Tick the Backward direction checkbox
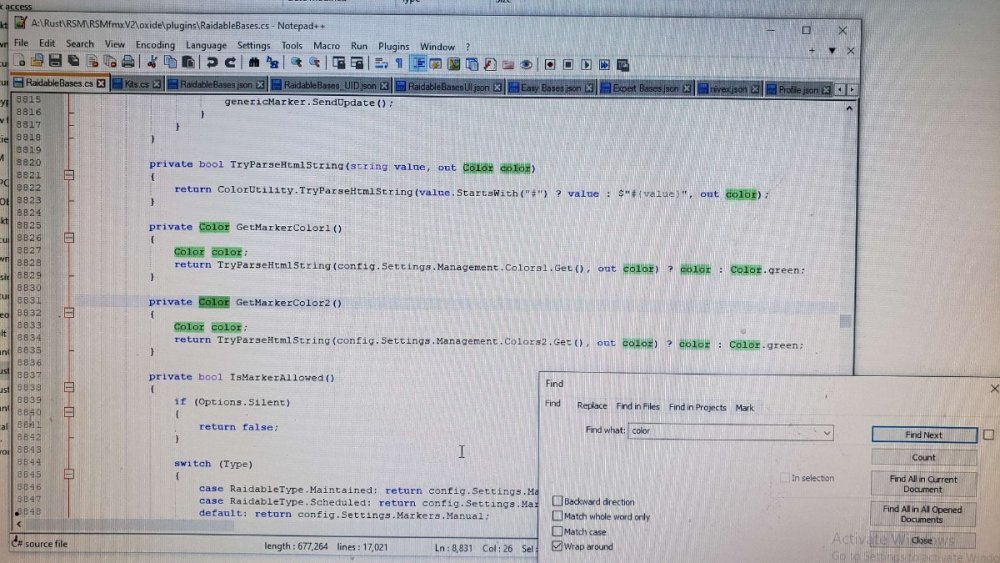 558,501
